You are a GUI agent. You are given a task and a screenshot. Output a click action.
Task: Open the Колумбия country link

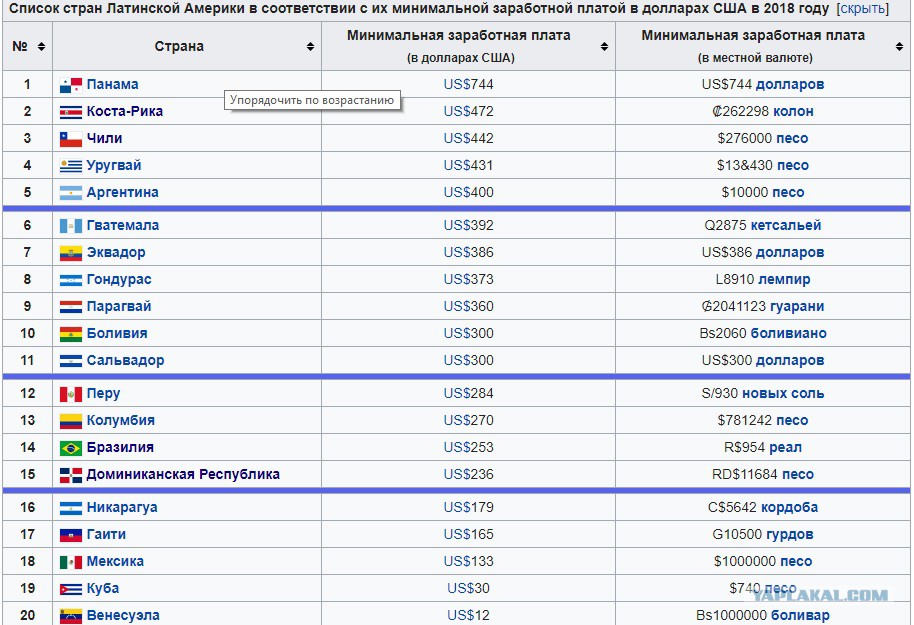(x=121, y=420)
